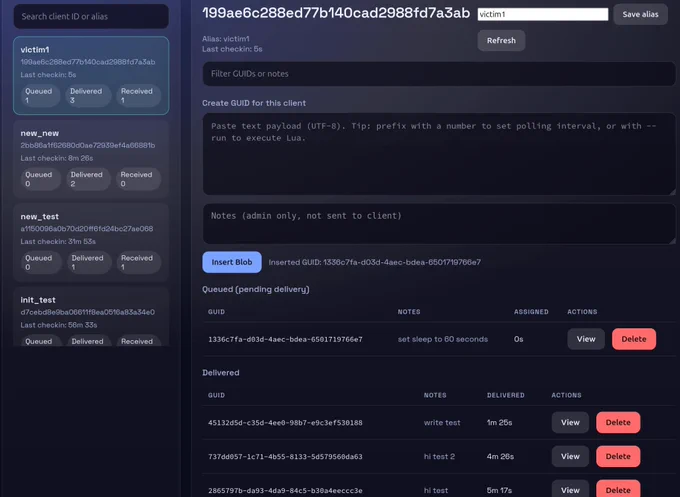Select the victim1 client card

click(x=91, y=75)
